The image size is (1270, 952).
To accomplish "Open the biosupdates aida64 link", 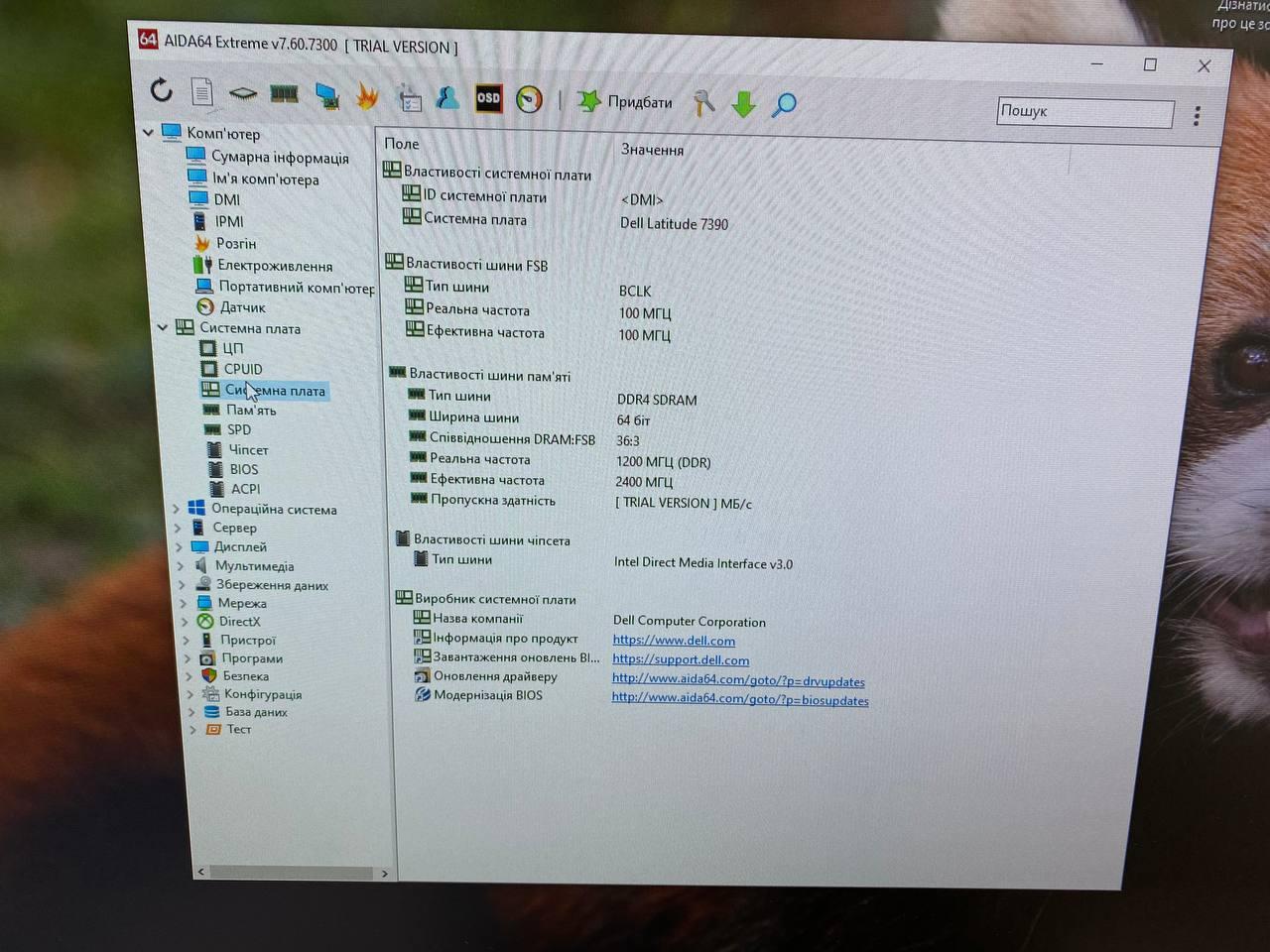I will [x=740, y=699].
